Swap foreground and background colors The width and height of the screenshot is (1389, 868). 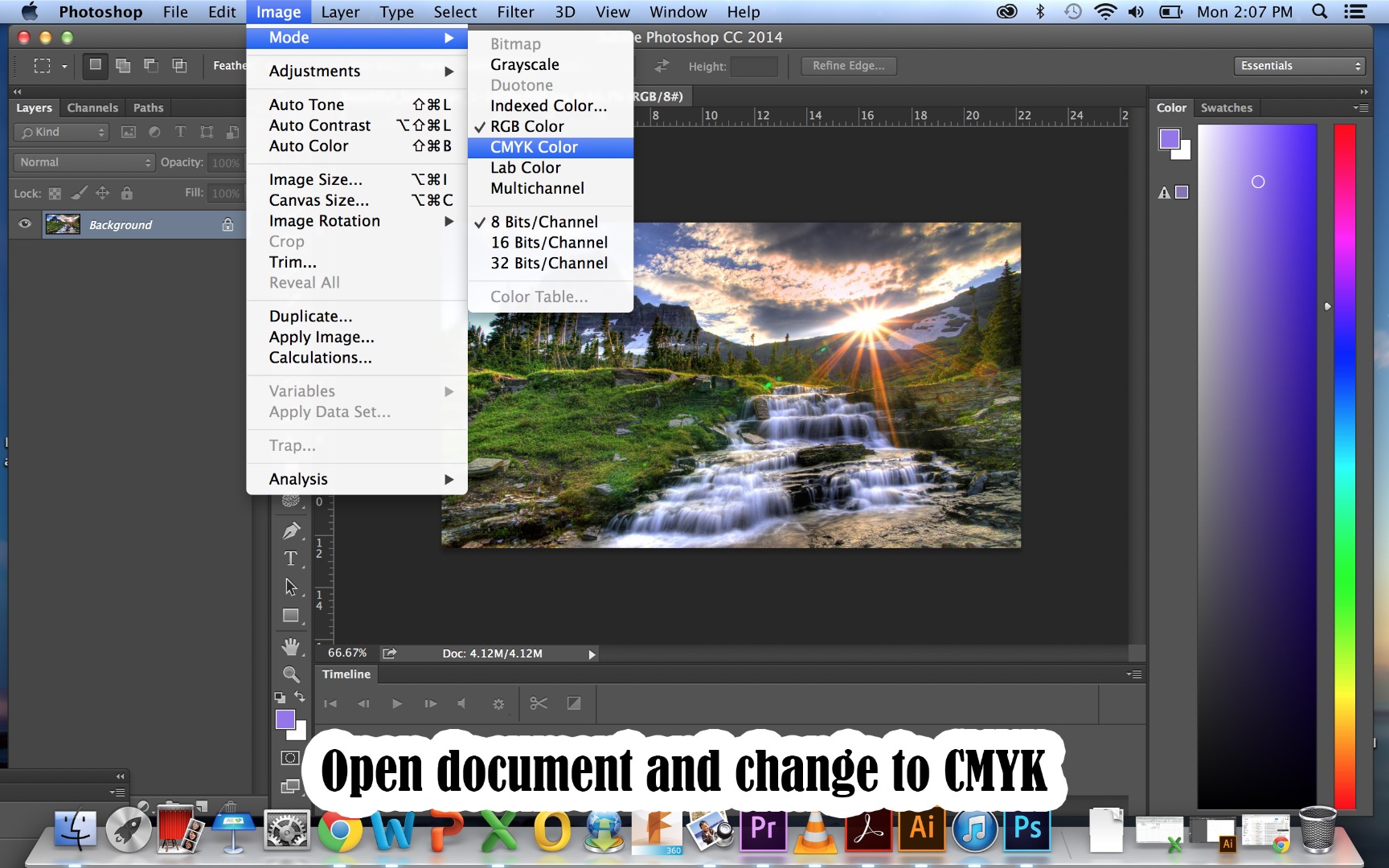[300, 697]
